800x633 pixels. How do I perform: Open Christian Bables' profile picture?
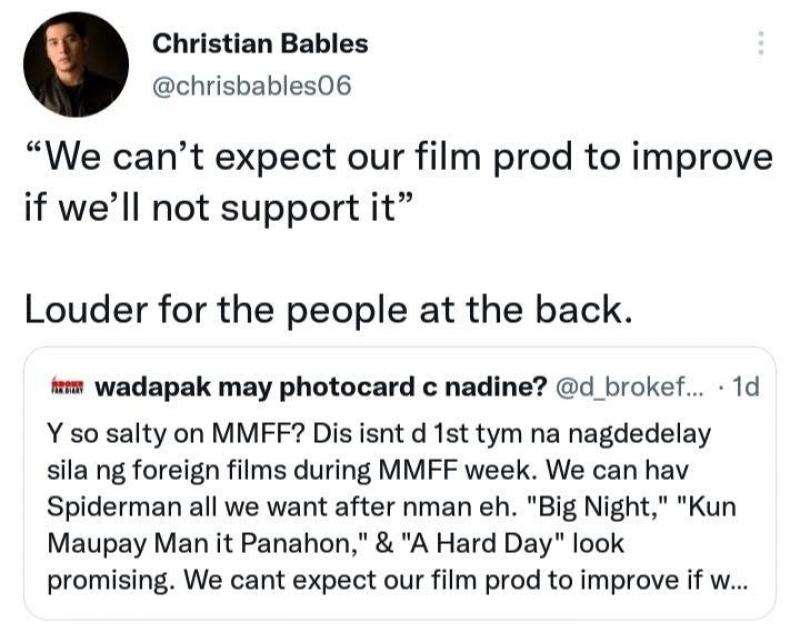pos(76,64)
